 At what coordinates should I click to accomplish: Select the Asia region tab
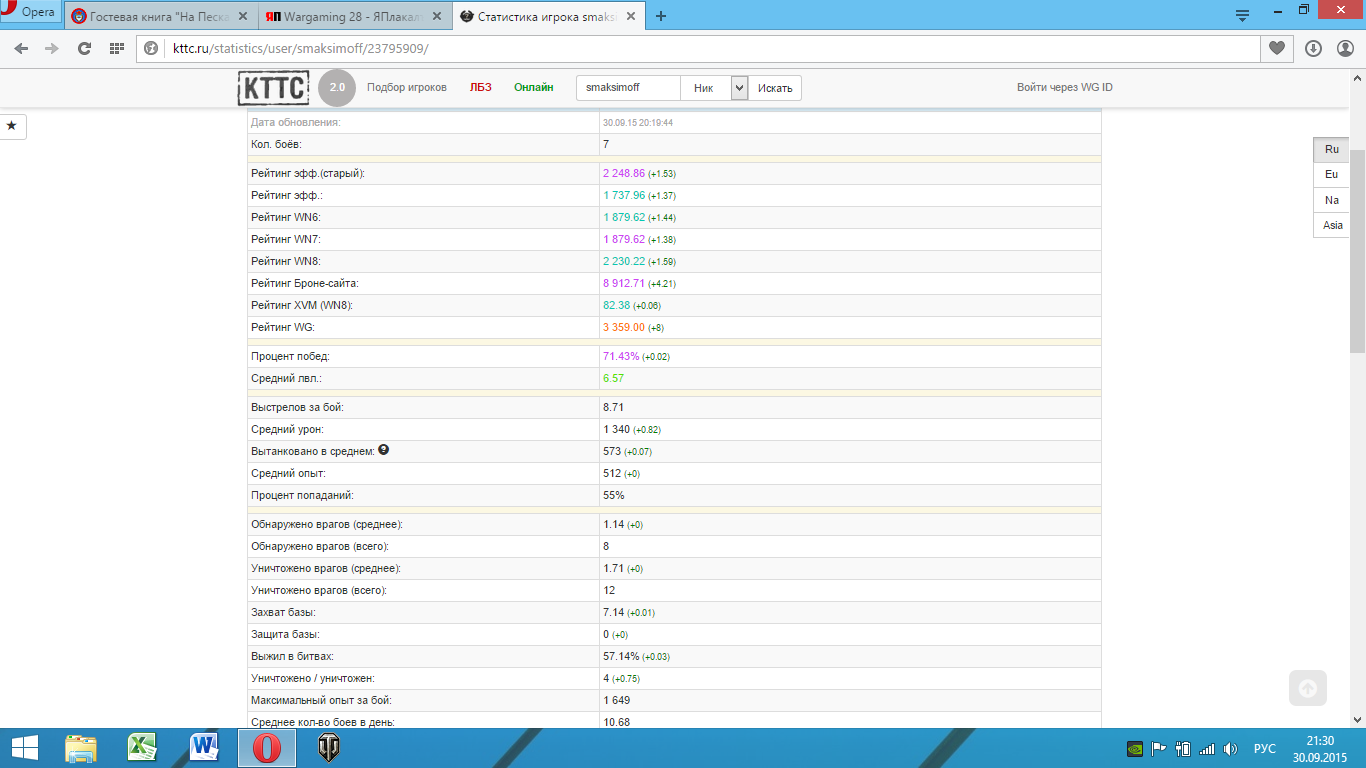click(x=1331, y=225)
